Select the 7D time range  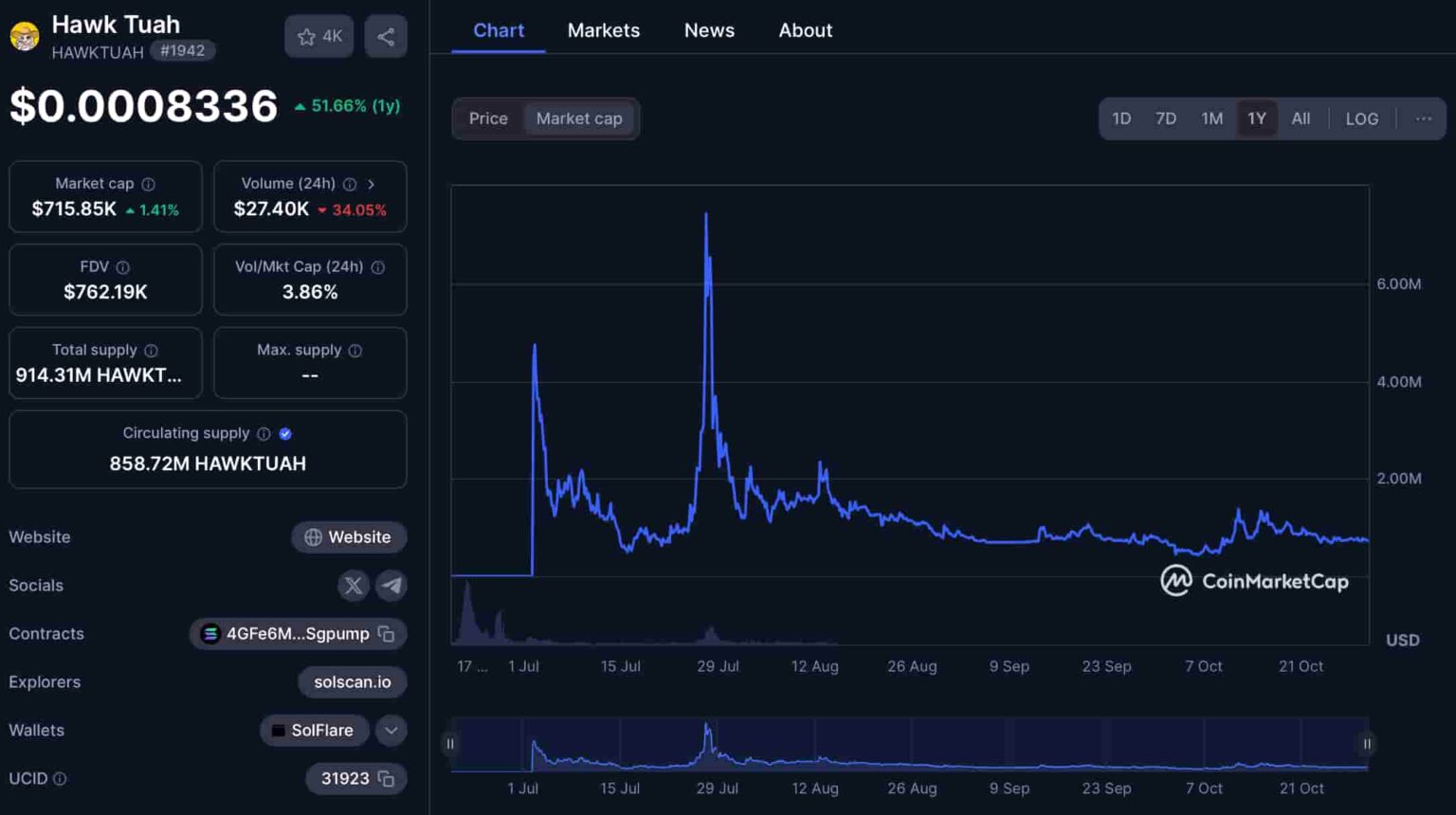pyautogui.click(x=1166, y=118)
